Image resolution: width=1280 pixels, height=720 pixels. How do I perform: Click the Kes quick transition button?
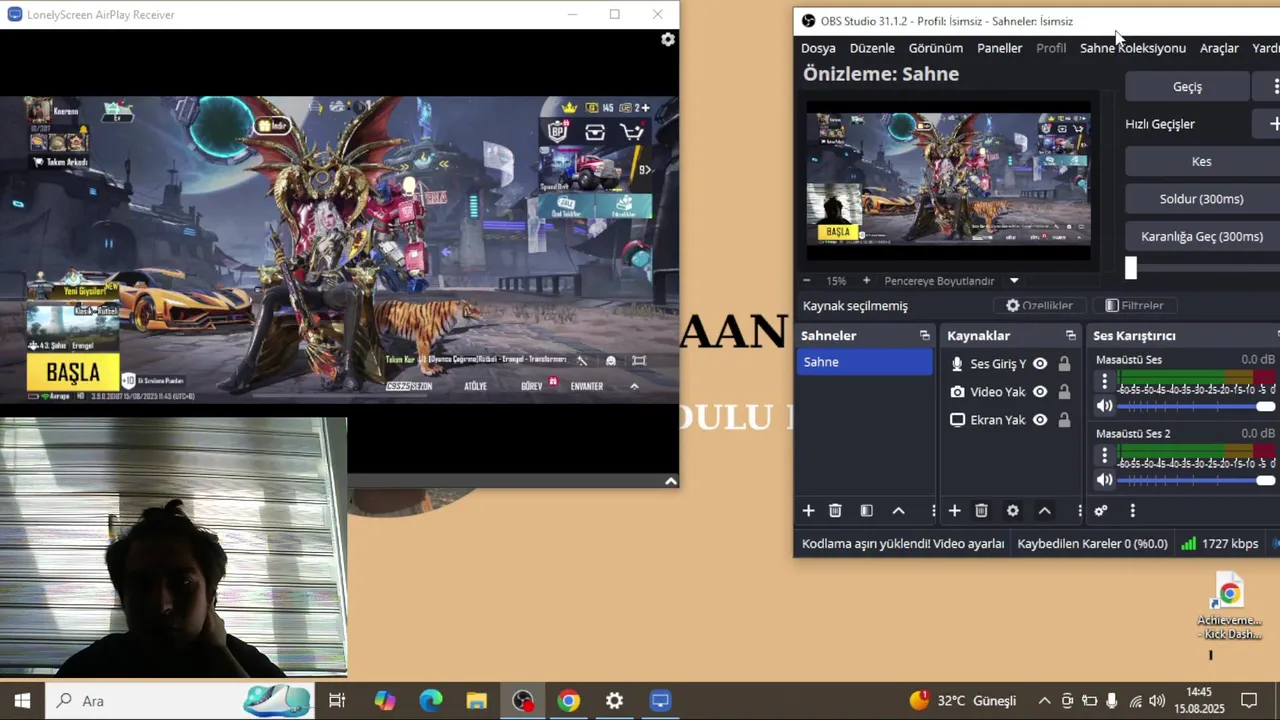(x=1202, y=161)
